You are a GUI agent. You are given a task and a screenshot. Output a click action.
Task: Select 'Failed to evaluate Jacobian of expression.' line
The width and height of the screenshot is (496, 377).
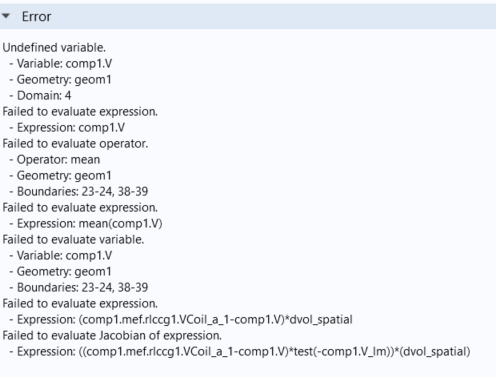point(112,336)
